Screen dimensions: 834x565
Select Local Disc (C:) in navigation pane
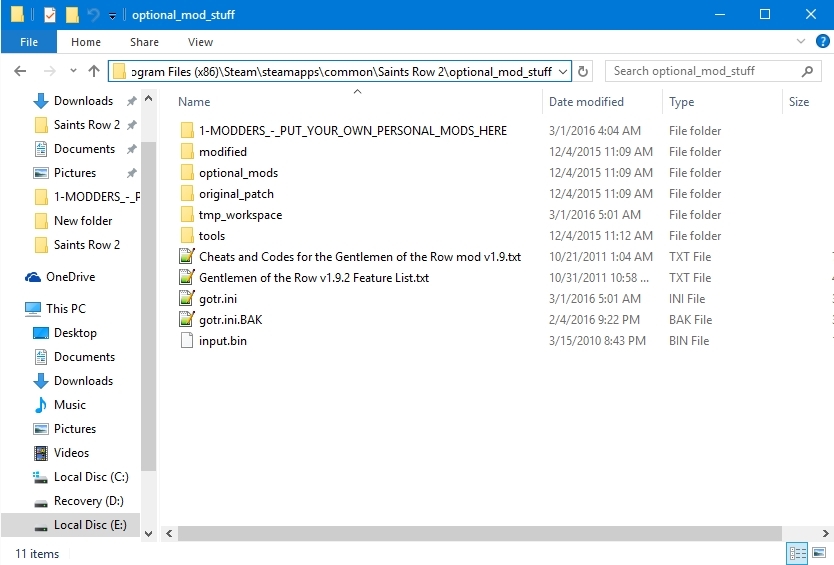(x=83, y=477)
